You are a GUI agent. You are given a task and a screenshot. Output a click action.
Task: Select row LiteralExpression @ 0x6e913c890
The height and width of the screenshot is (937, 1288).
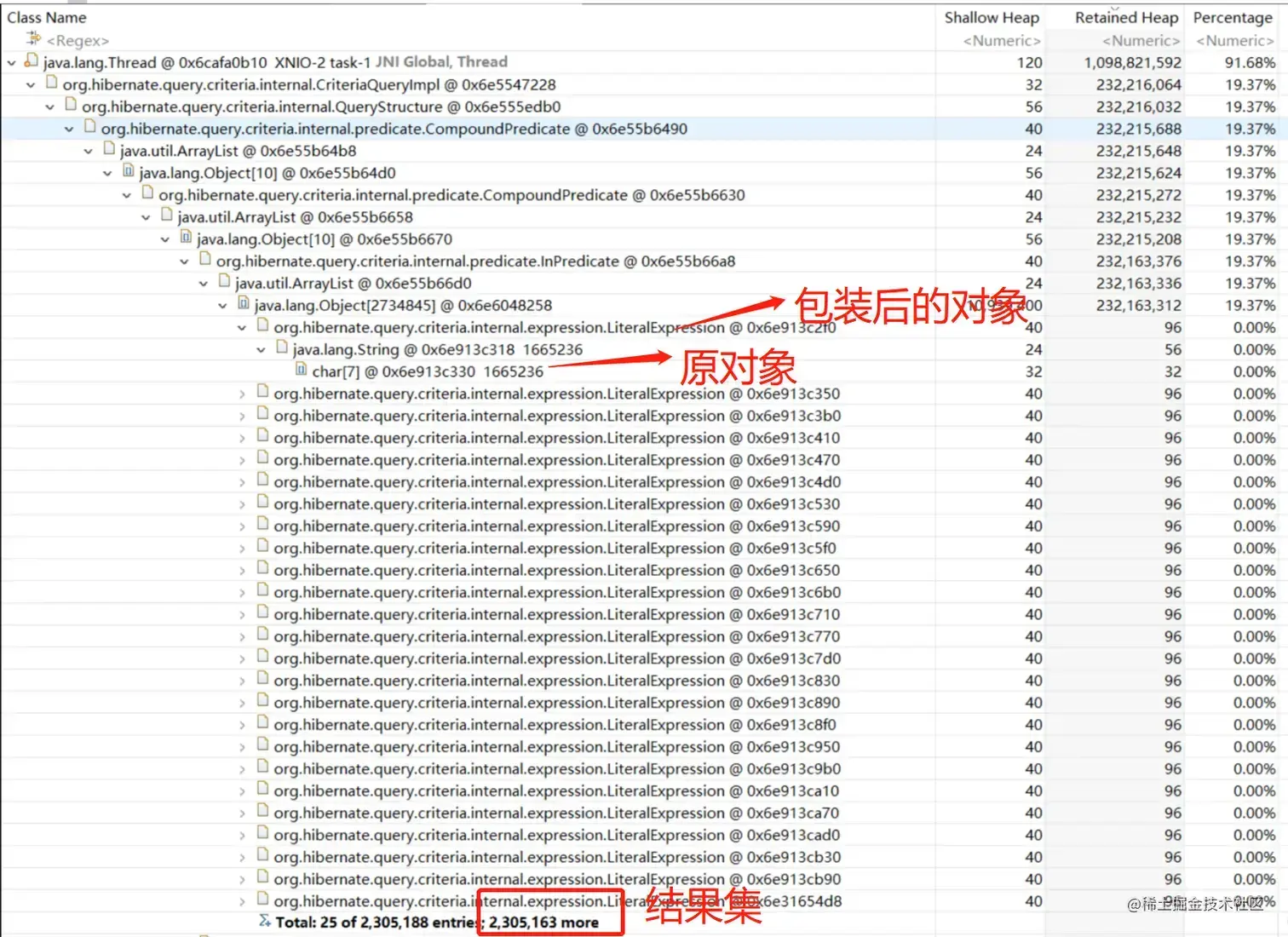point(556,703)
